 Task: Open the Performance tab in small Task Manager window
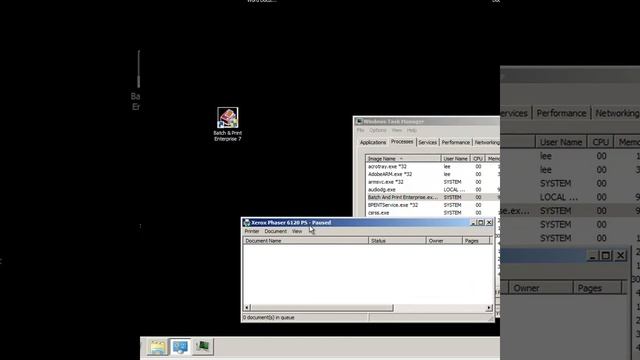456,142
